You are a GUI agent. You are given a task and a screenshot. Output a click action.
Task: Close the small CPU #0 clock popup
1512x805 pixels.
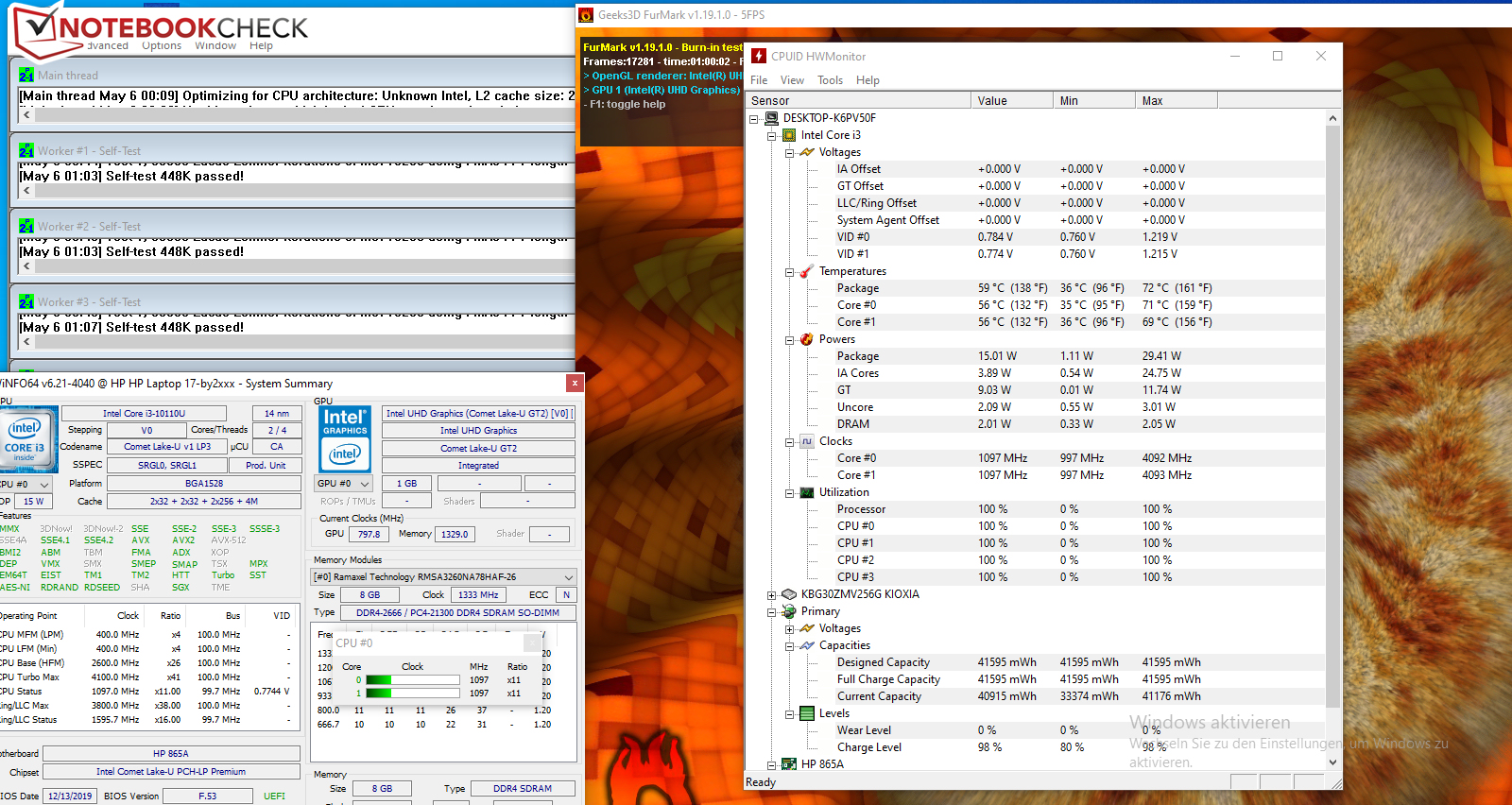pos(533,642)
